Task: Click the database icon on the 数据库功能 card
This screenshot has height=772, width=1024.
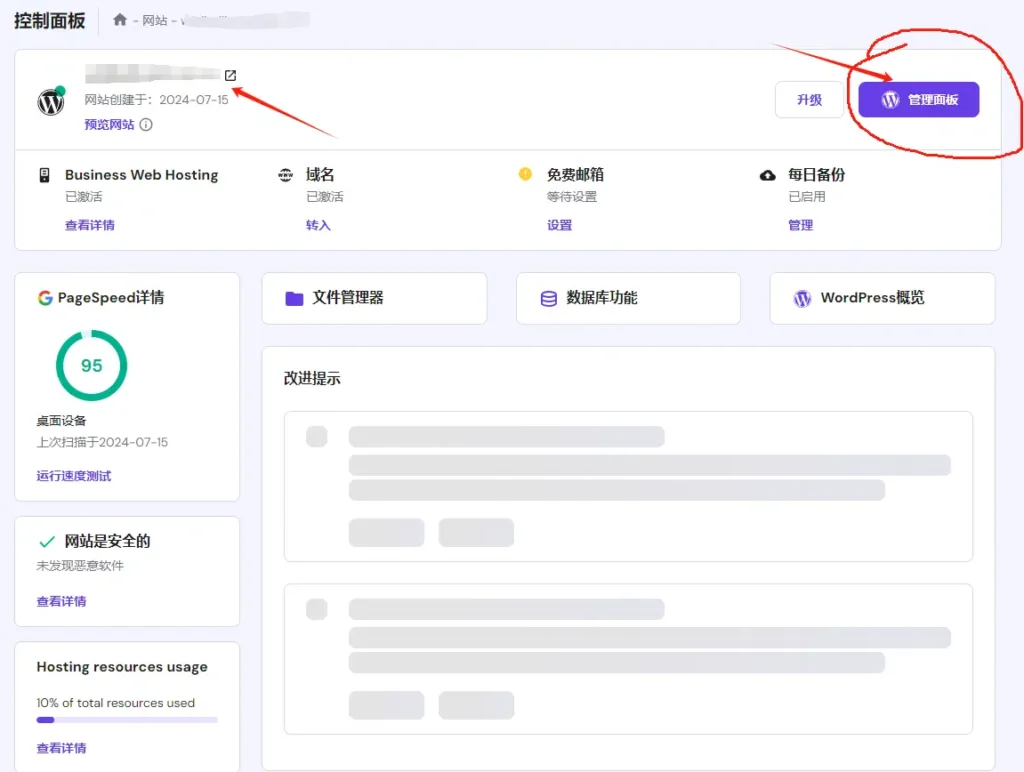Action: (x=548, y=297)
